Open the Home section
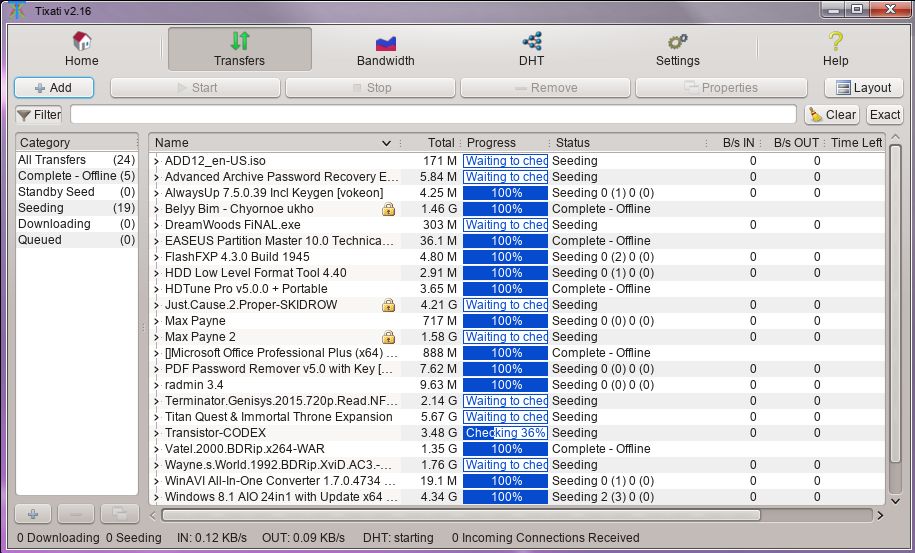Screen dimensions: 915x553 (82, 49)
